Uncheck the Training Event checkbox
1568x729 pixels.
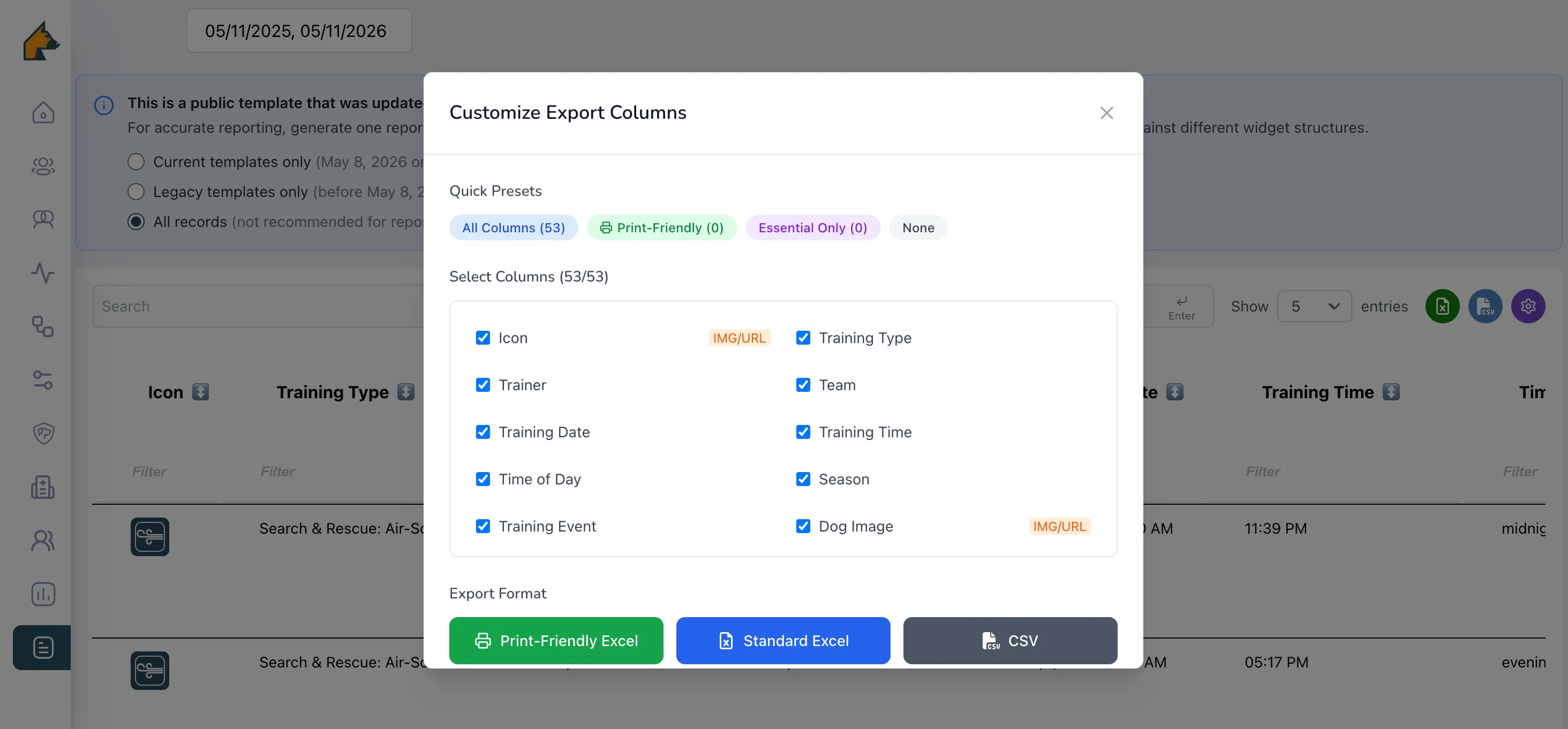pos(482,526)
